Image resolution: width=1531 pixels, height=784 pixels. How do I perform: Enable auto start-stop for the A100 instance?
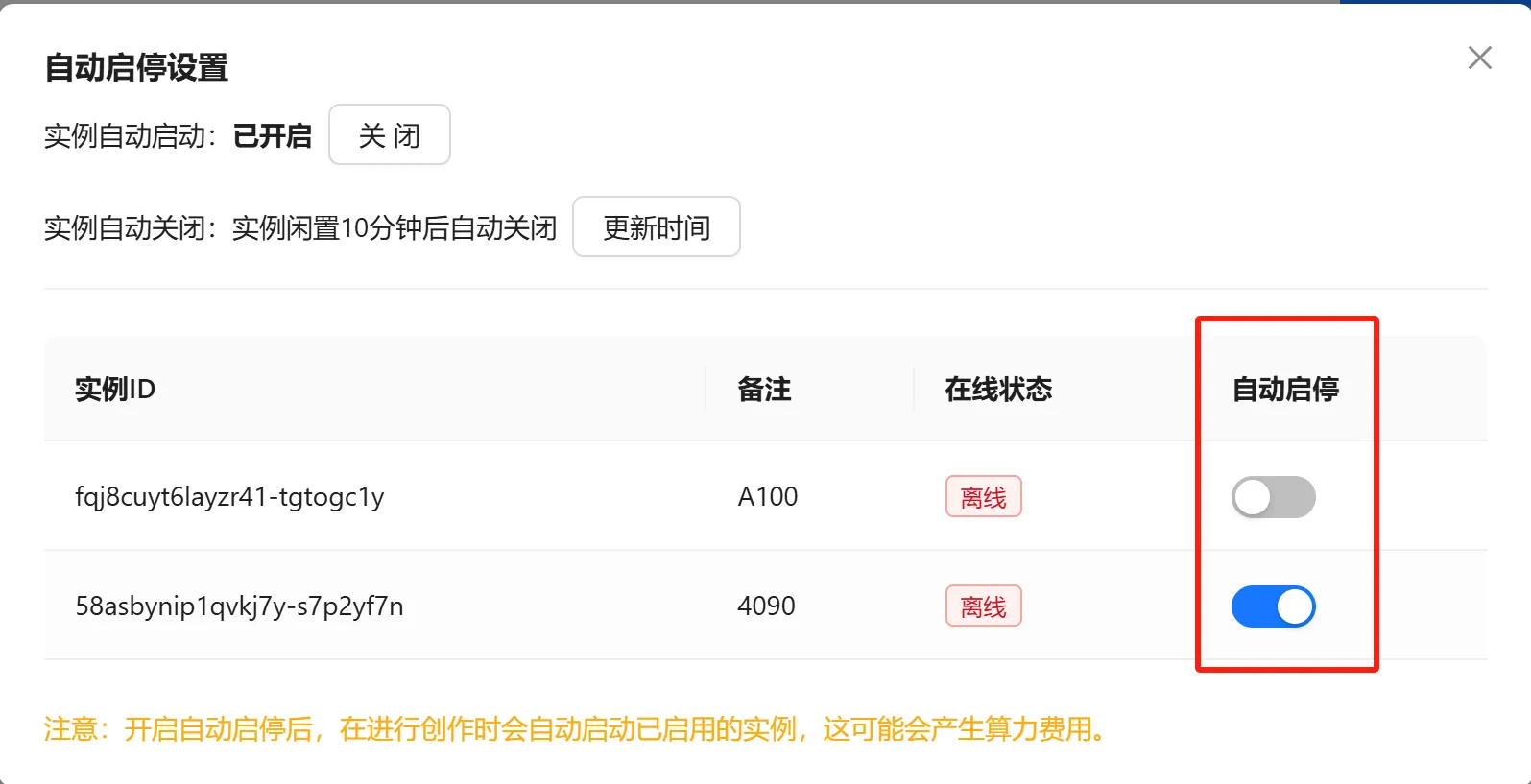point(1273,497)
